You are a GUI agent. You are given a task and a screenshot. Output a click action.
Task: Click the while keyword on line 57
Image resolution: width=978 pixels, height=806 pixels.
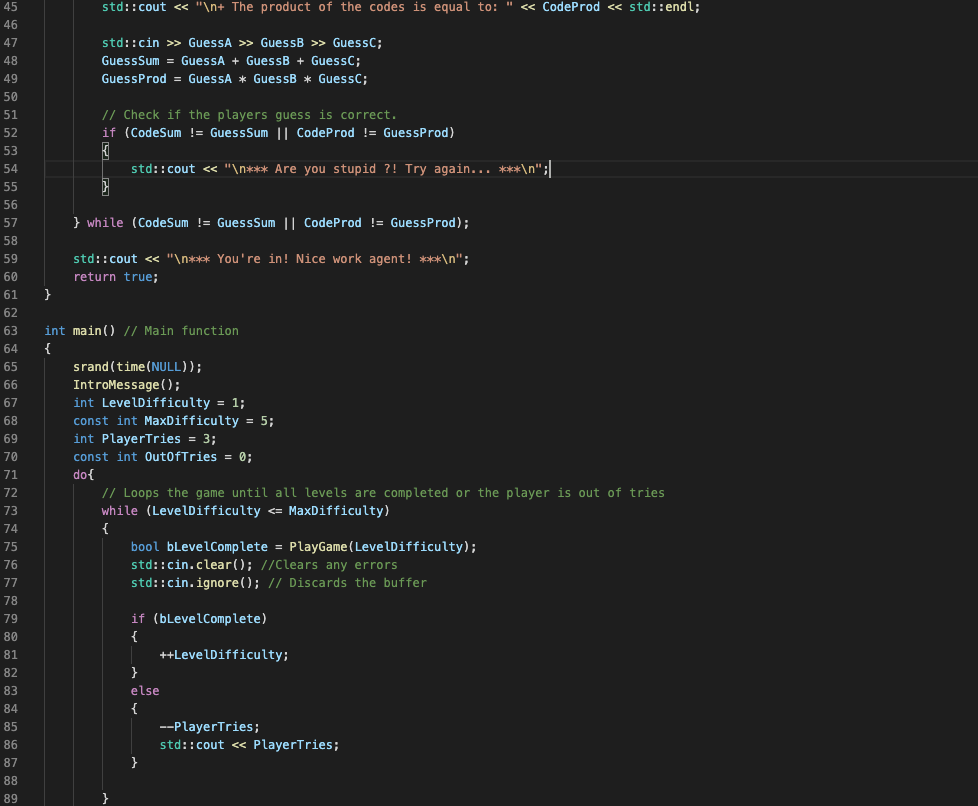pyautogui.click(x=105, y=223)
